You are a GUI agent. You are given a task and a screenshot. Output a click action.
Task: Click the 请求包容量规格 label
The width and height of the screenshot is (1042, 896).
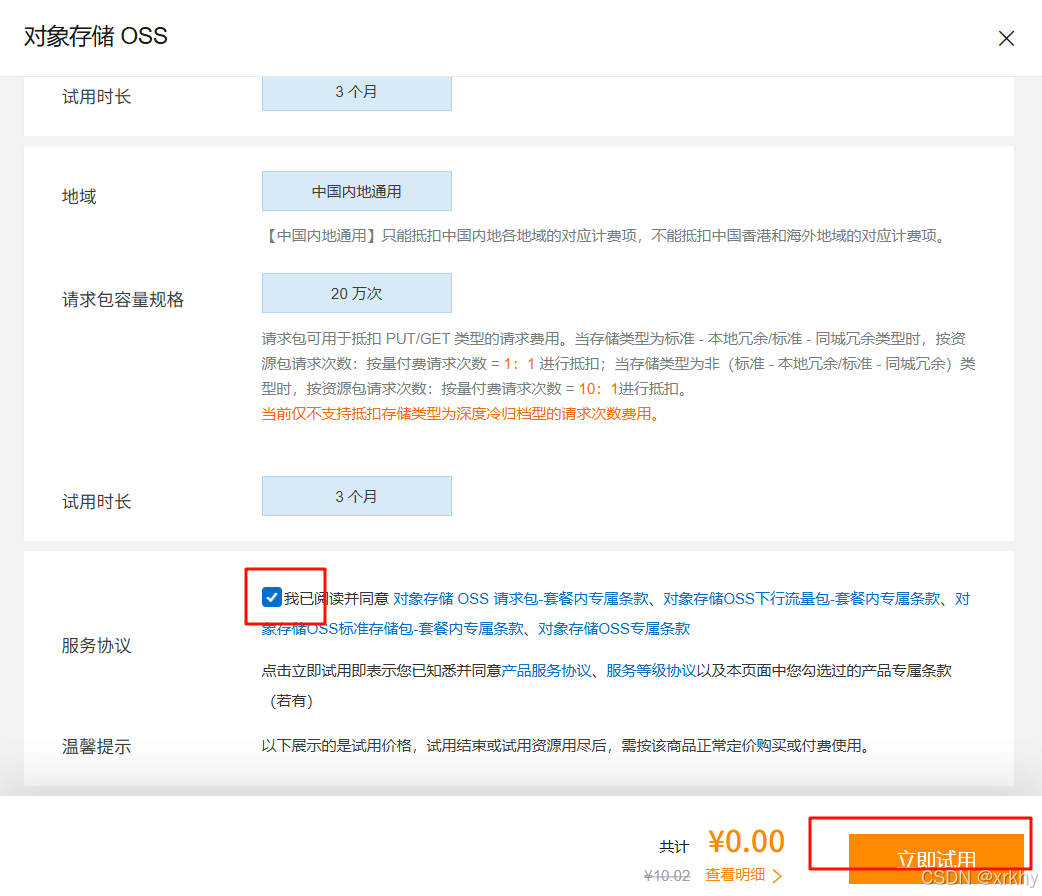tap(123, 300)
